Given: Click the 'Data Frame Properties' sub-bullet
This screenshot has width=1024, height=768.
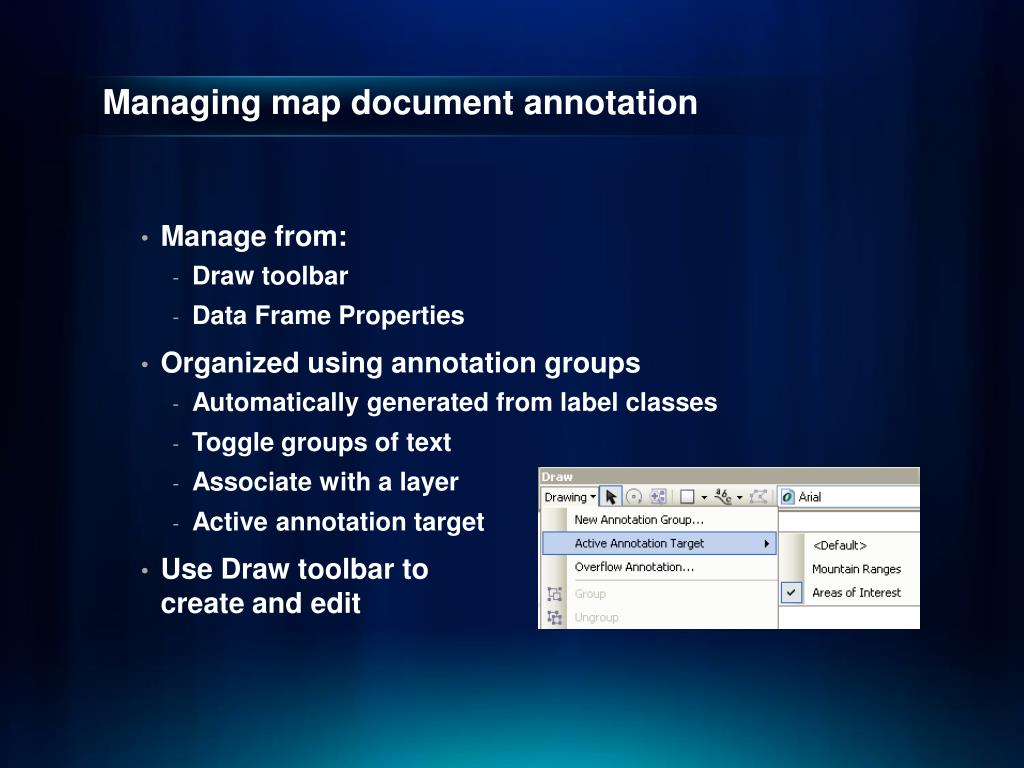Looking at the screenshot, I should click(328, 316).
